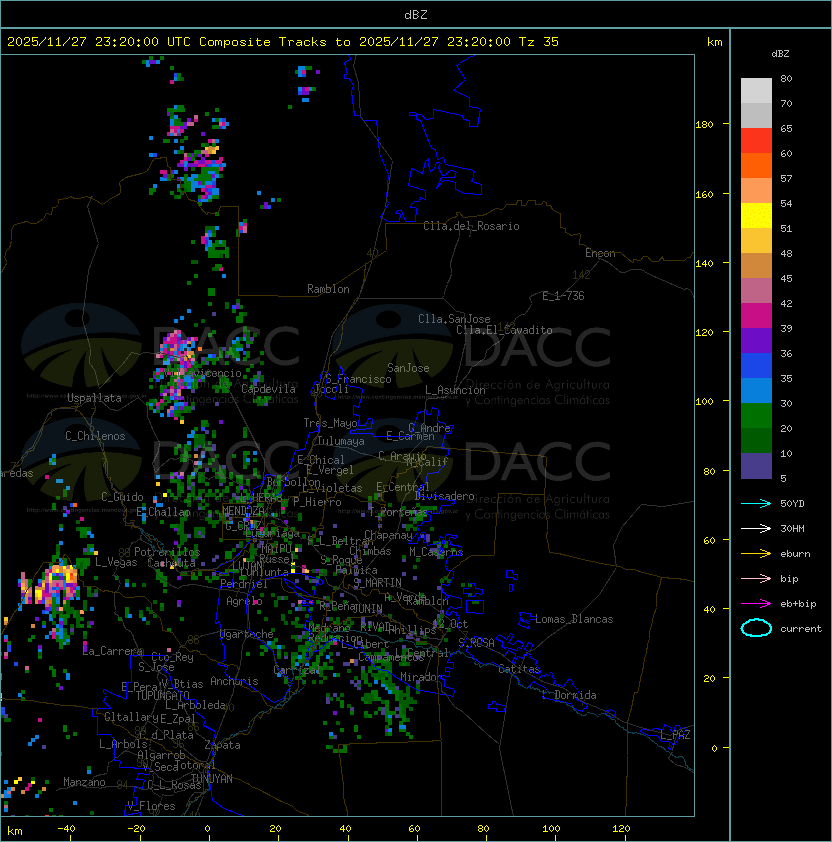The height and width of the screenshot is (842, 832).
Task: Select the green 20–30 dBZ swatch
Action: (x=756, y=415)
